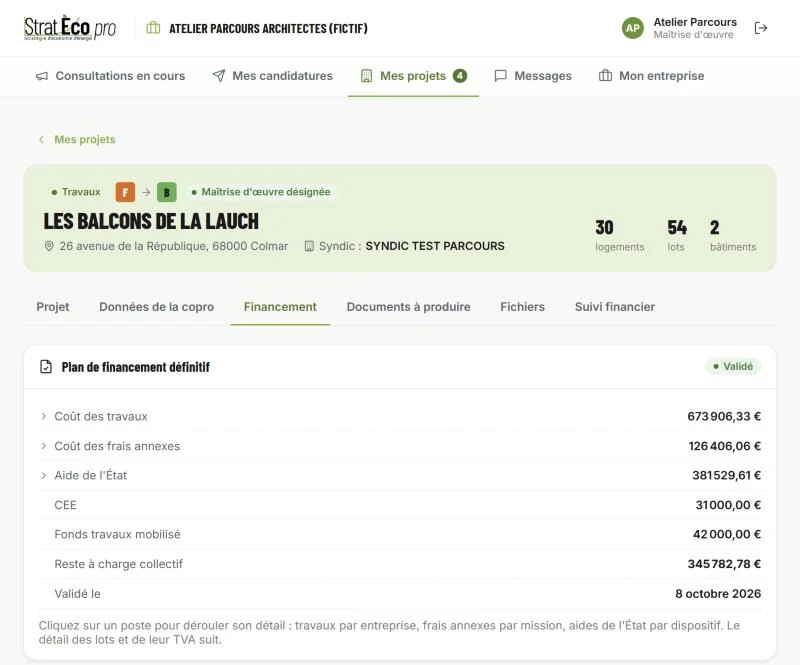
Task: Click the amount 345 782,78 €
Action: tap(724, 564)
